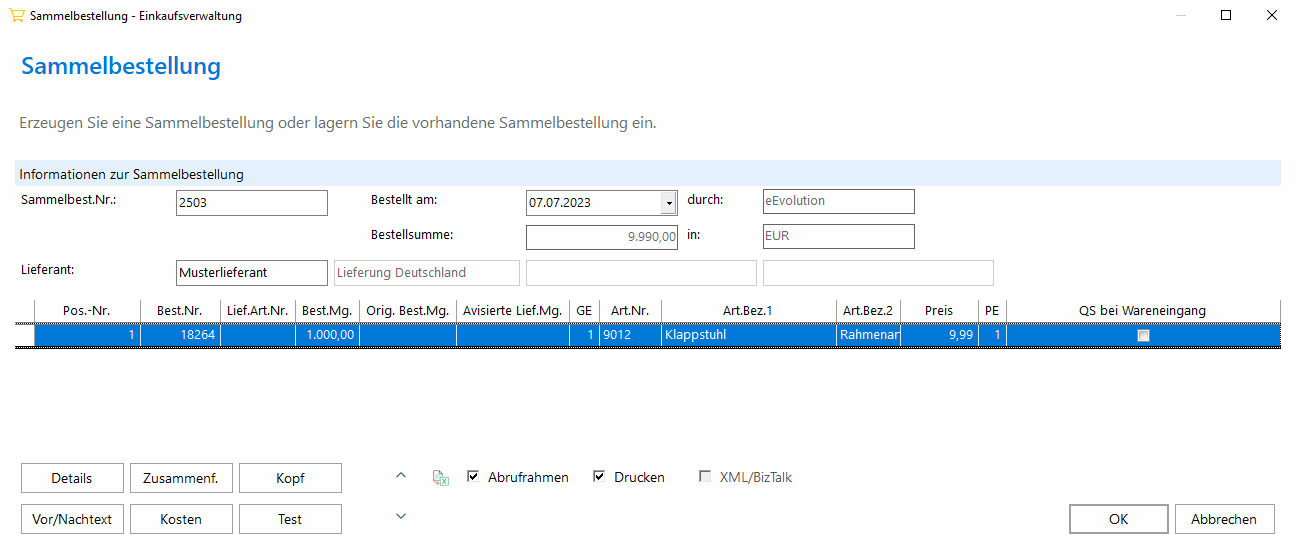Select the Klappstuhl order row
1296x557 pixels.
coord(647,336)
